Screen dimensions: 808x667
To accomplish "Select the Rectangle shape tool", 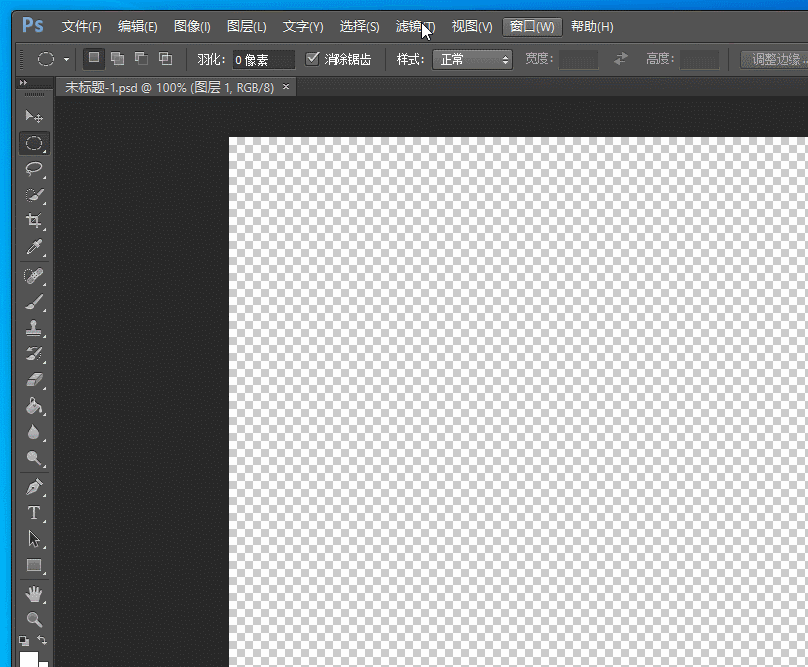I will pyautogui.click(x=34, y=565).
